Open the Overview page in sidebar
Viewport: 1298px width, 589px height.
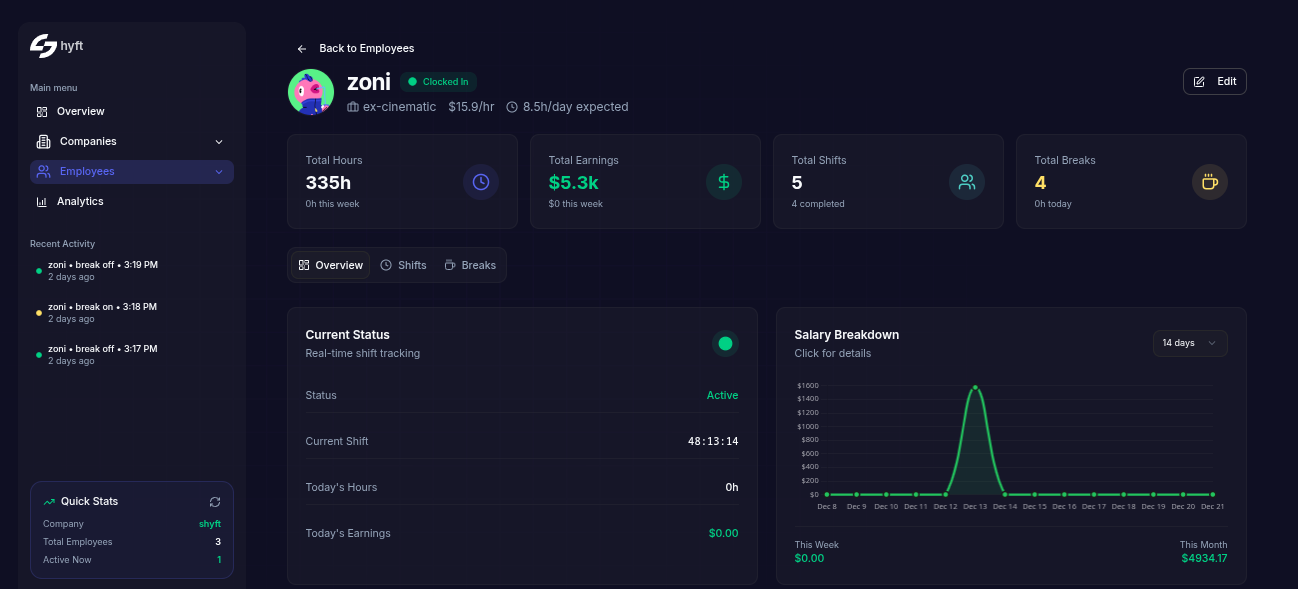pyautogui.click(x=132, y=112)
